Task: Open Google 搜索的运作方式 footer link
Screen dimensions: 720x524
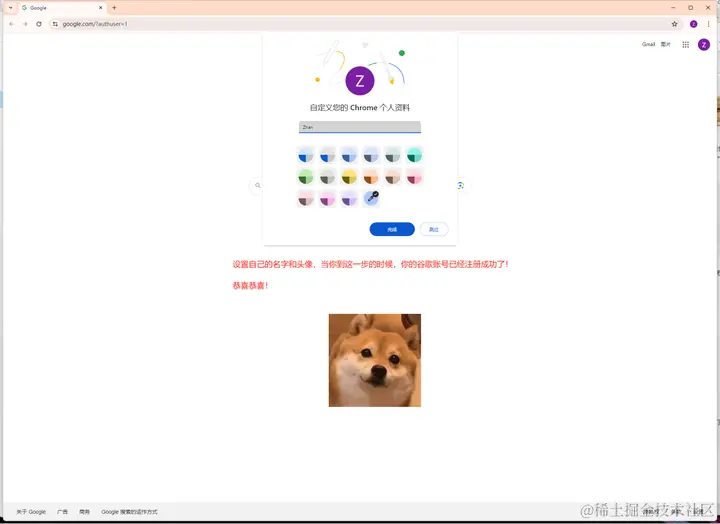Action: tap(129, 512)
